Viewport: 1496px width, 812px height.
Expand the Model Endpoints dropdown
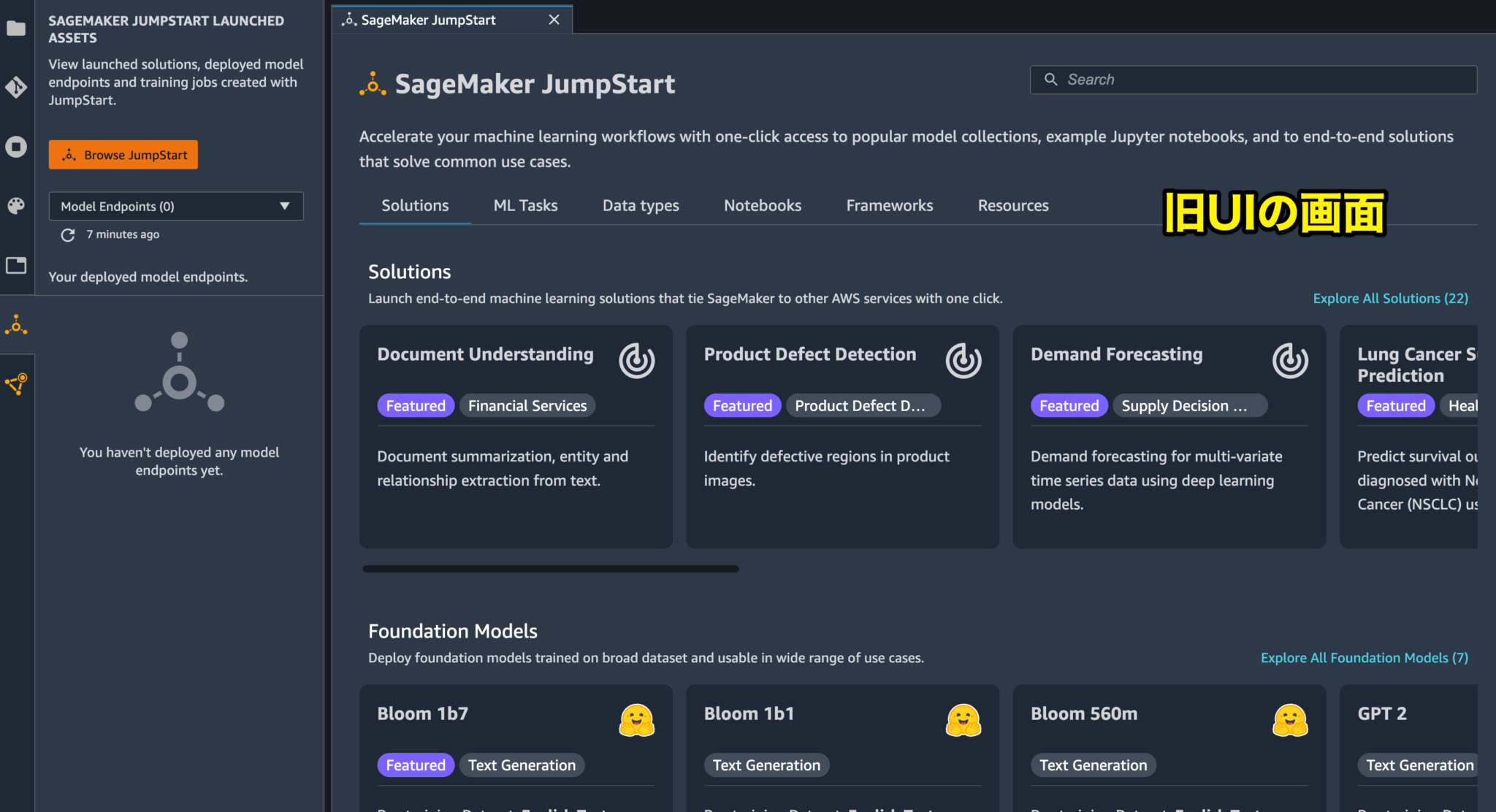(285, 206)
